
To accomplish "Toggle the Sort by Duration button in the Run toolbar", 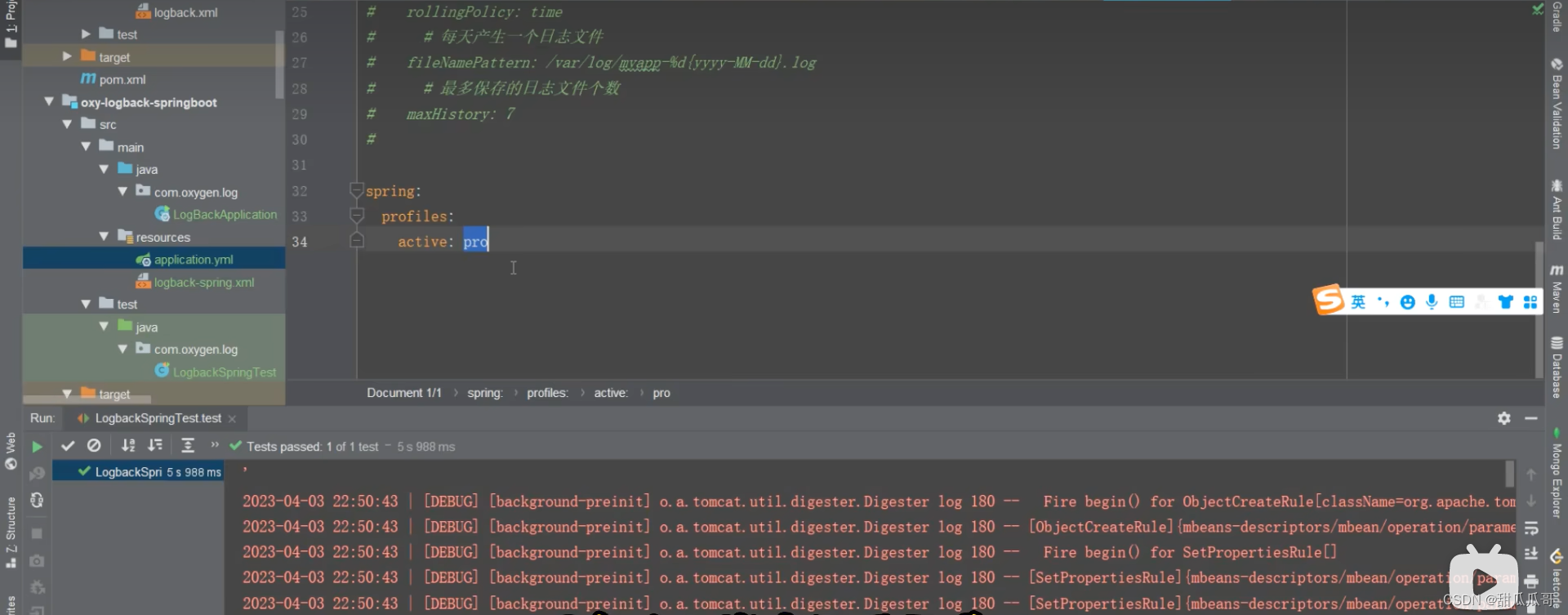I will coord(155,446).
